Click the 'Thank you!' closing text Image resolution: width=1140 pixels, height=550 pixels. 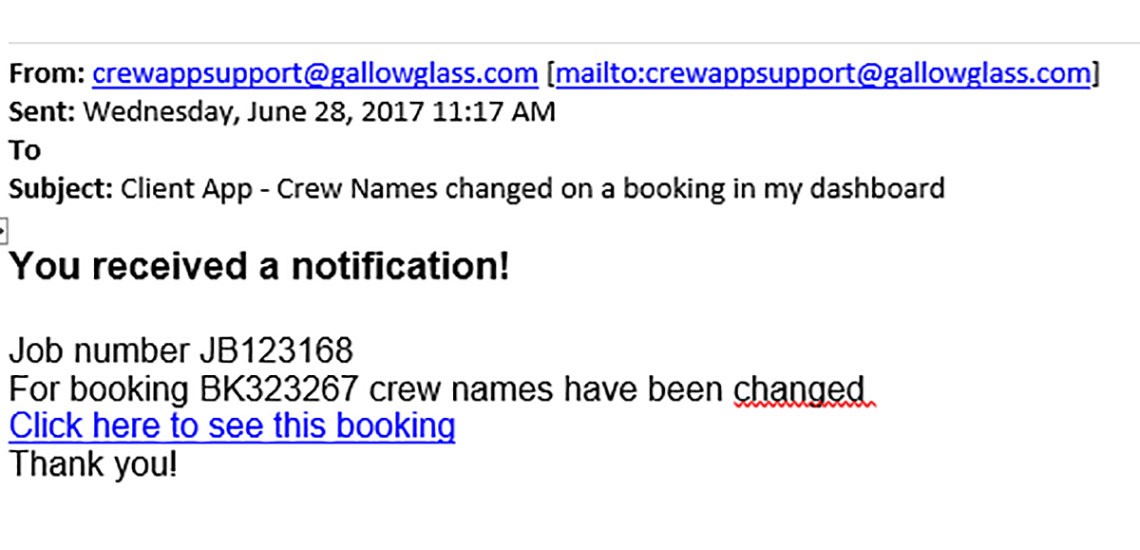click(93, 464)
